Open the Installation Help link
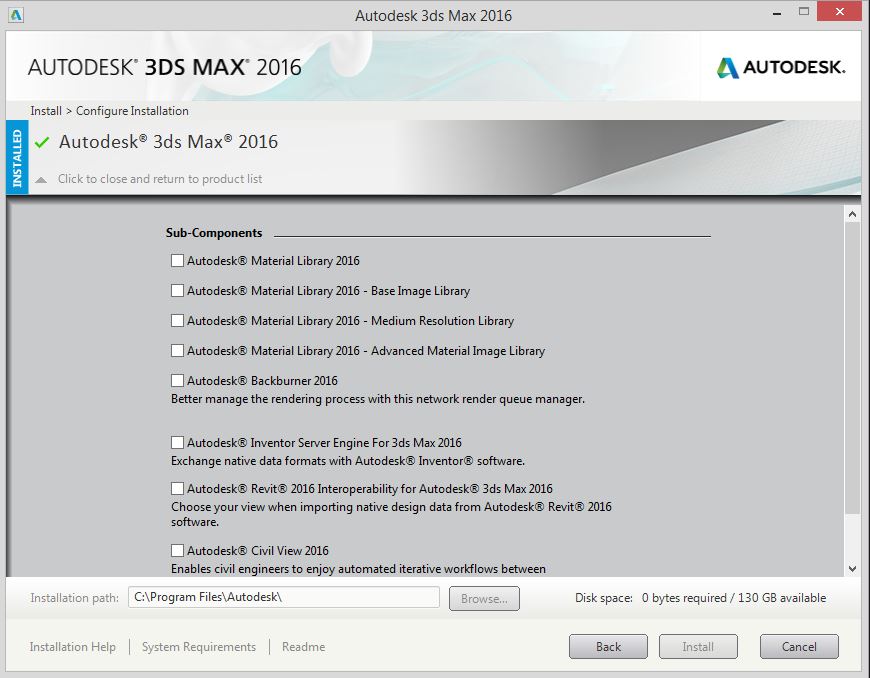 pos(73,647)
